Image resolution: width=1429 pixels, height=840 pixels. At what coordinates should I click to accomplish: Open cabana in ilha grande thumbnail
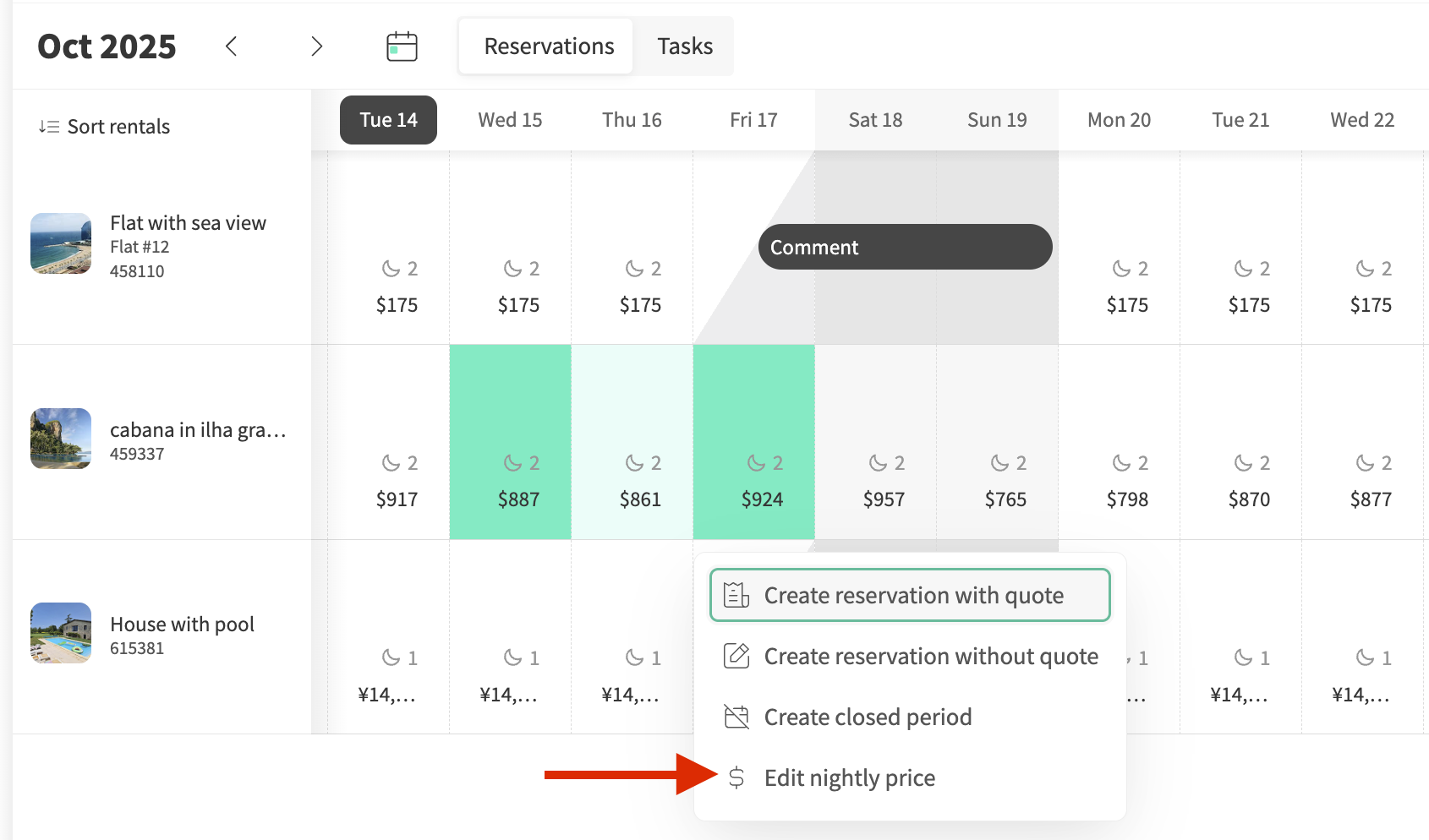[x=61, y=439]
